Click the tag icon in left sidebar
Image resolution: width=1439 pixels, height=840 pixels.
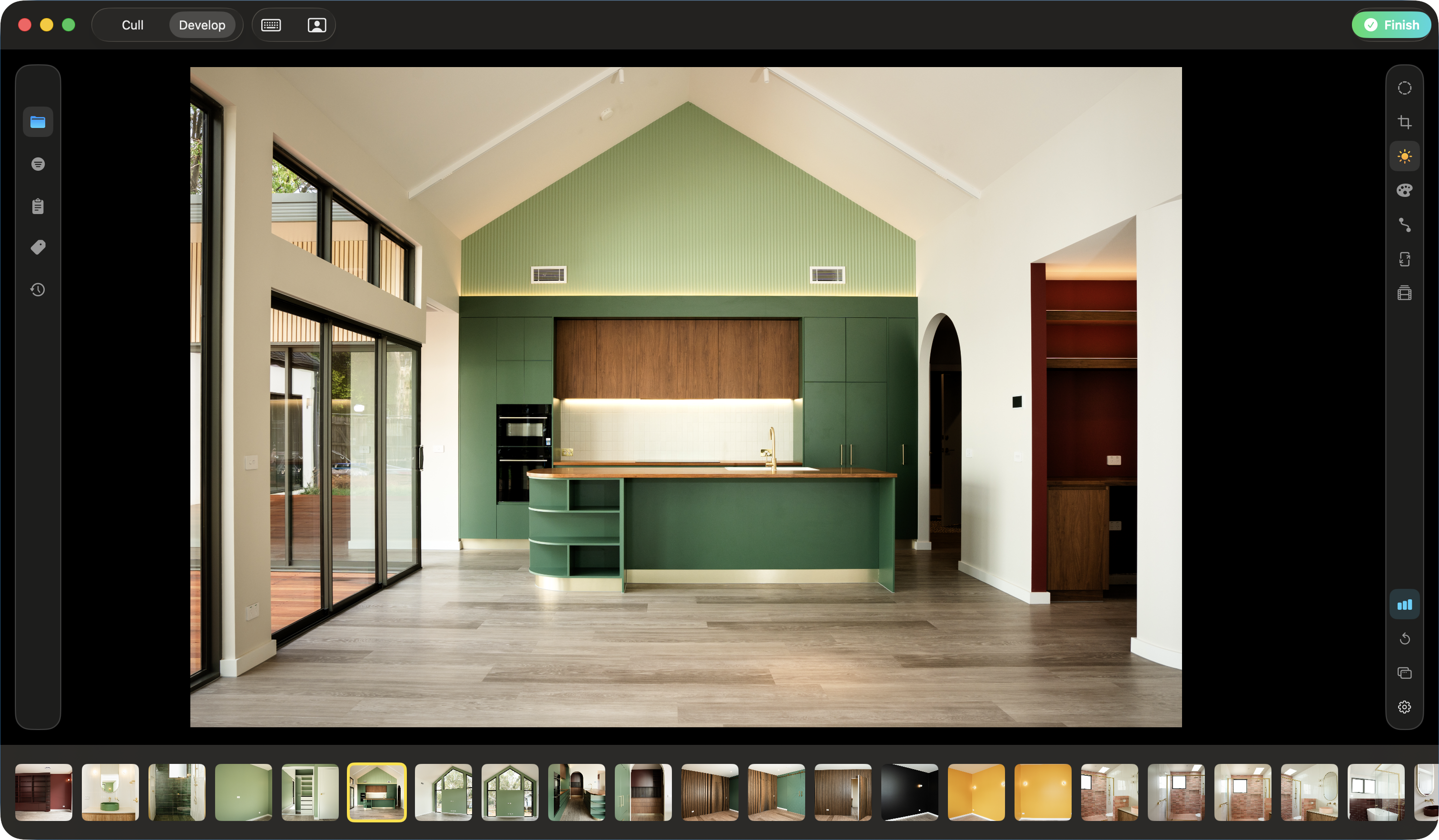click(38, 248)
